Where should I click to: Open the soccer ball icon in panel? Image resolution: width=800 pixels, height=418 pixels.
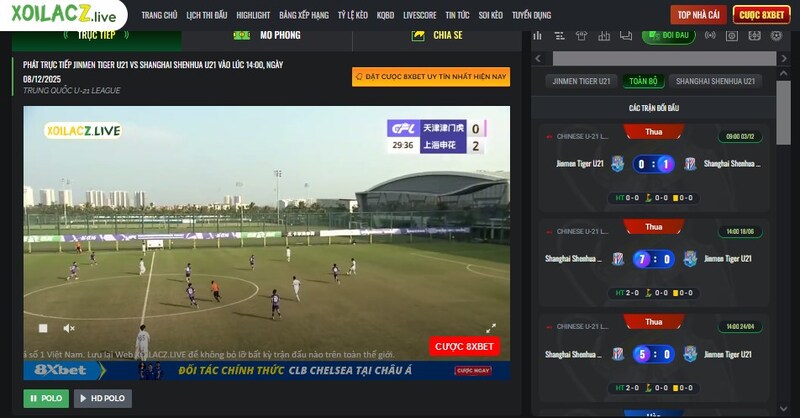[x=776, y=36]
